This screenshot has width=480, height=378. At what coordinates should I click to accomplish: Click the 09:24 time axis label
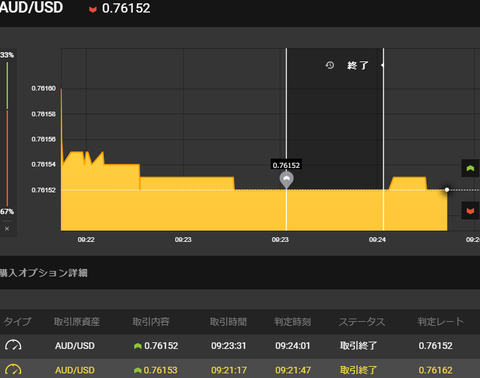click(377, 240)
